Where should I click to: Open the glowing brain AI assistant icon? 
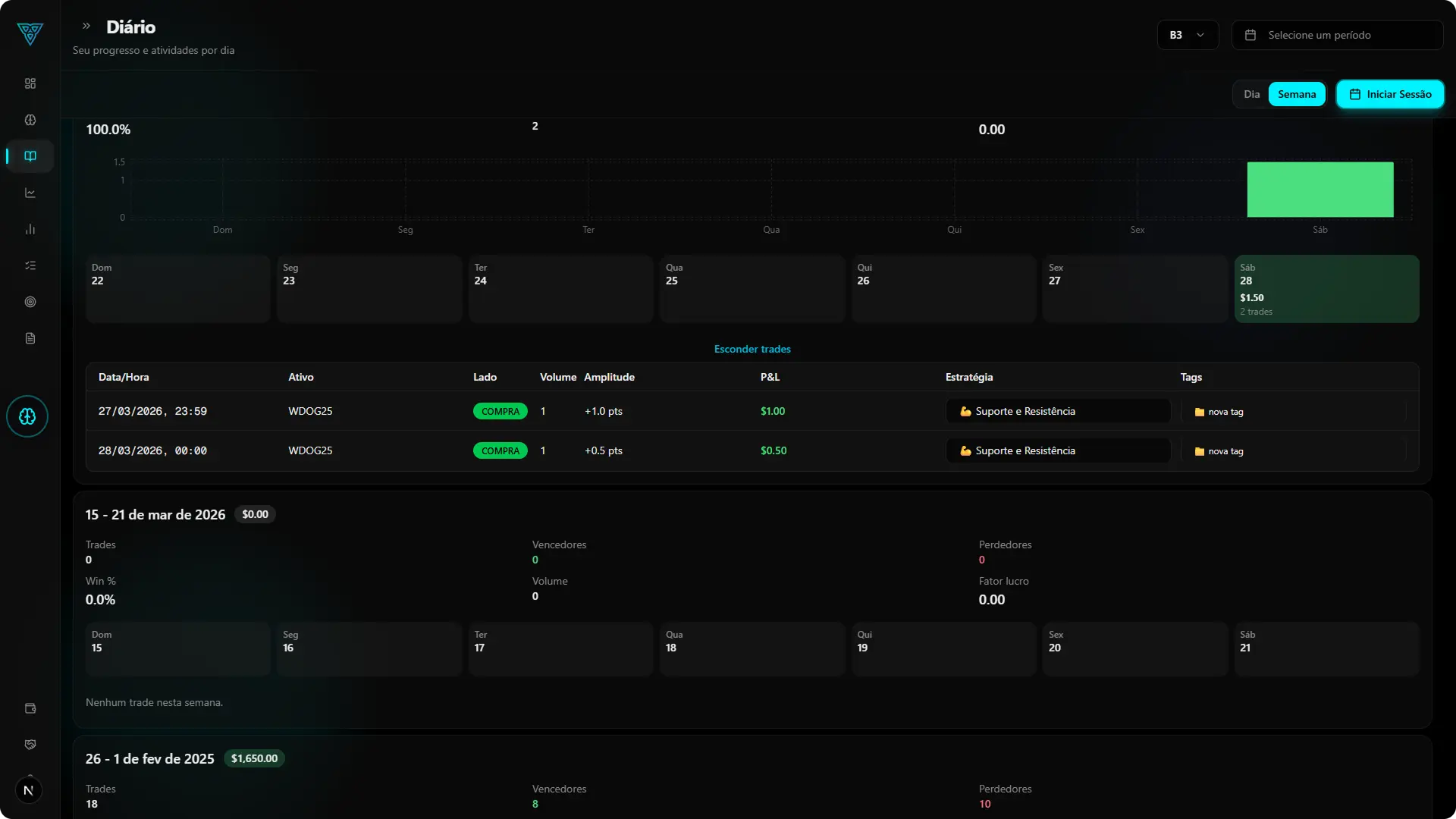pos(27,416)
